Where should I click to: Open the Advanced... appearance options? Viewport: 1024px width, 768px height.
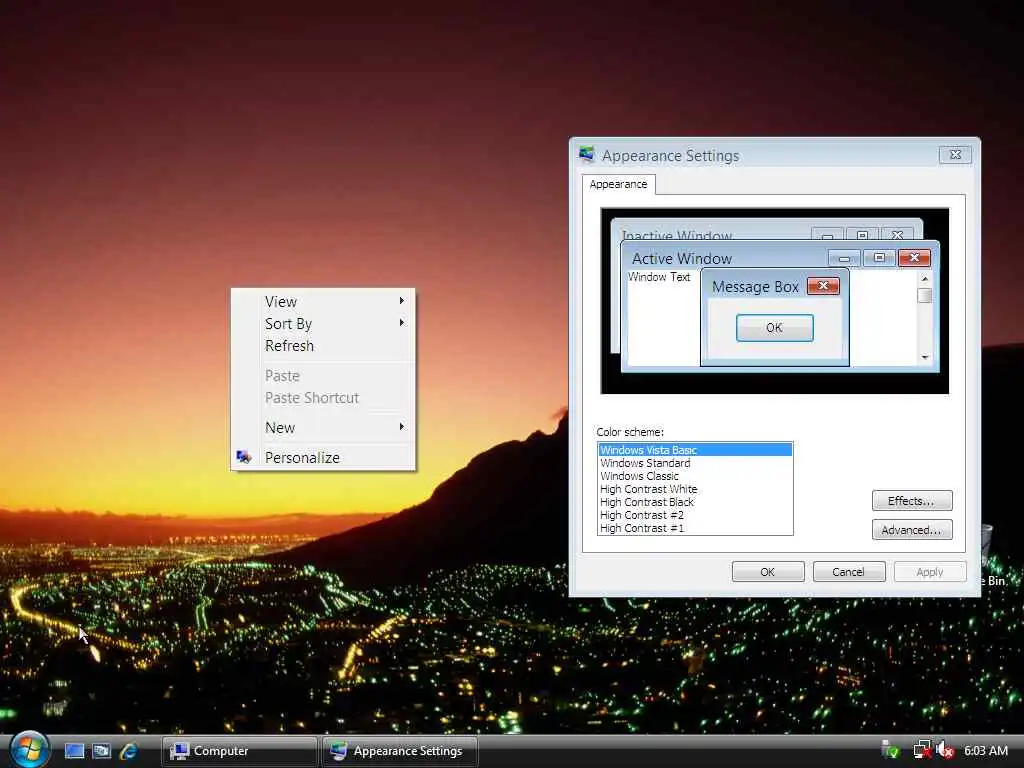(x=912, y=530)
